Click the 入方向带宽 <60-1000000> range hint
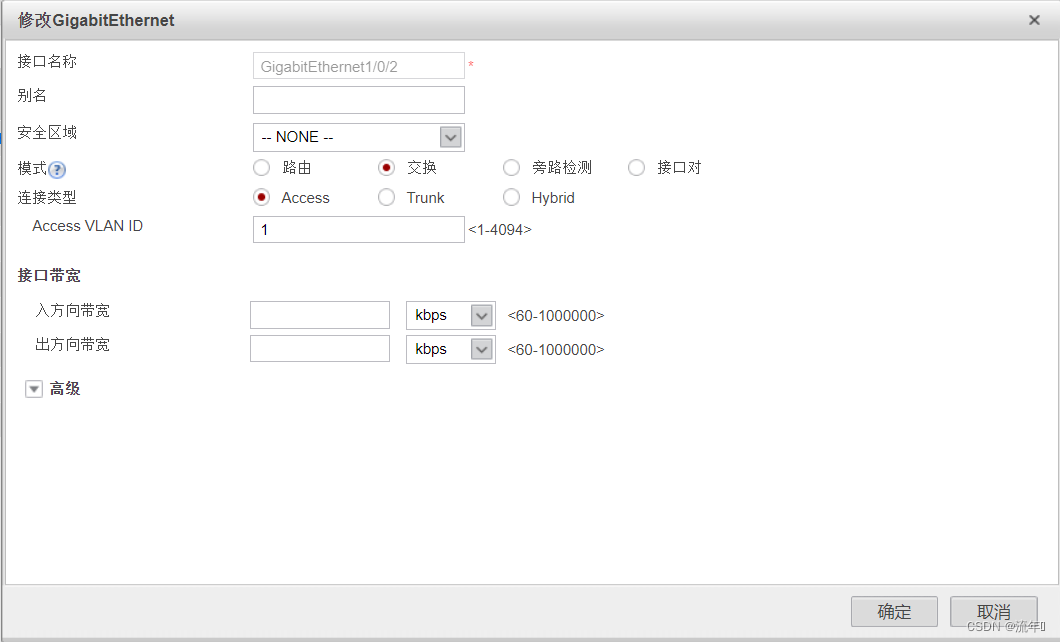Image resolution: width=1060 pixels, height=642 pixels. [x=556, y=316]
